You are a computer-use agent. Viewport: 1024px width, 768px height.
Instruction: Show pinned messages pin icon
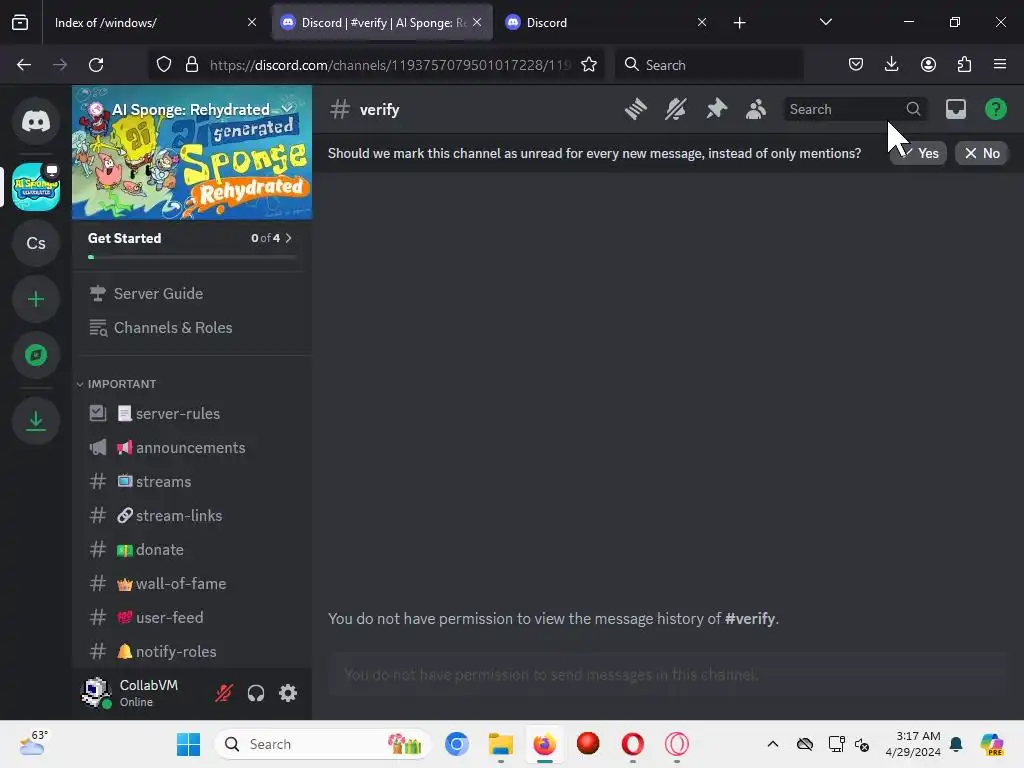tap(716, 109)
